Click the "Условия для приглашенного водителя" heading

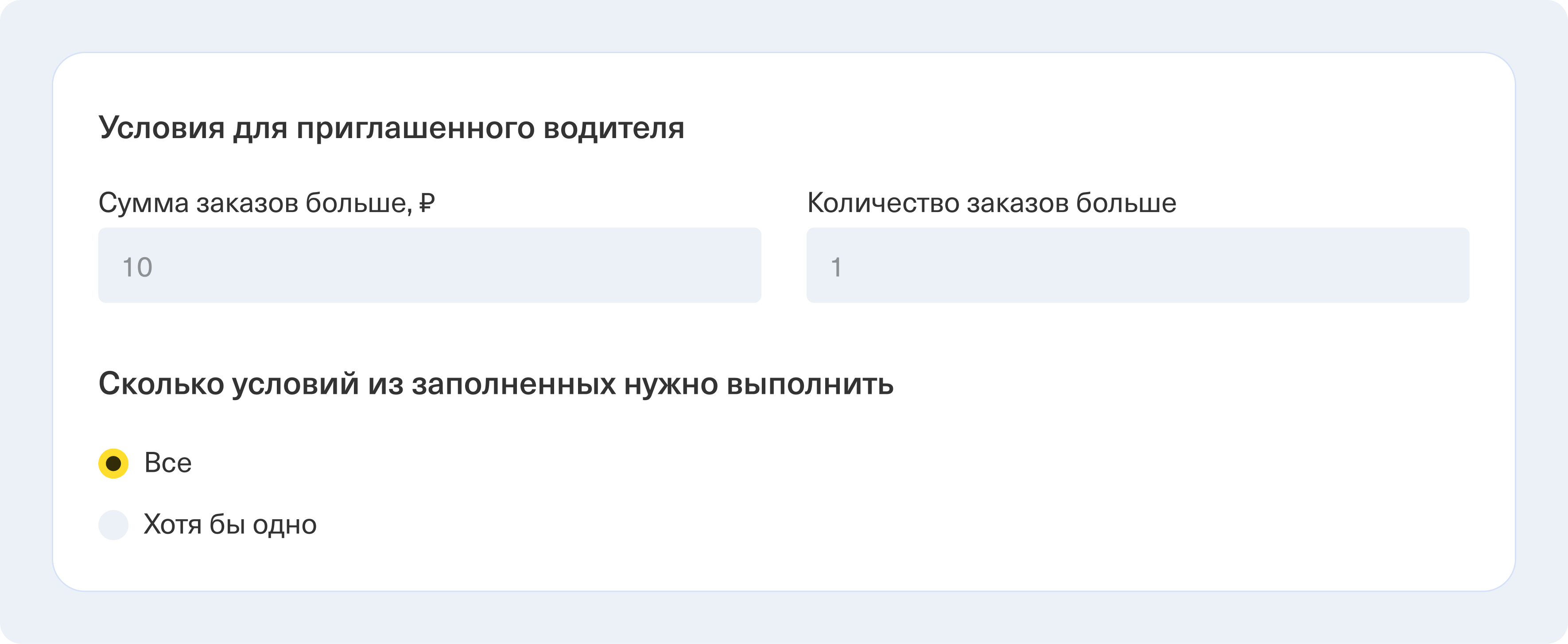(x=392, y=128)
